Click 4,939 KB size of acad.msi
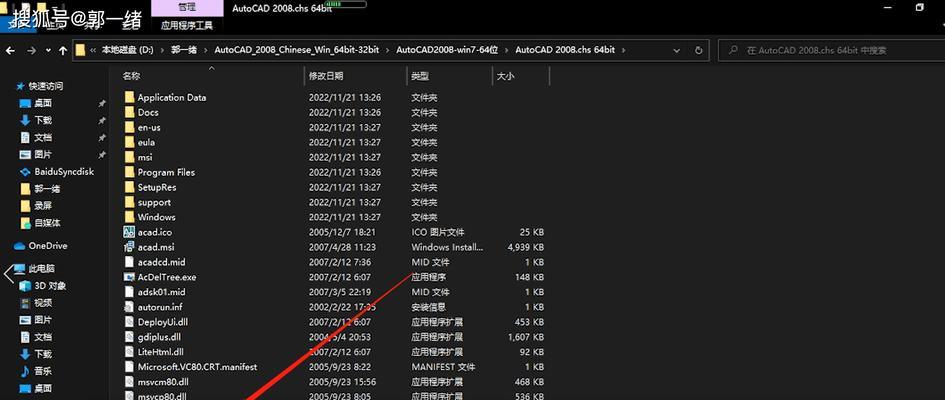The height and width of the screenshot is (400, 945). coord(526,247)
